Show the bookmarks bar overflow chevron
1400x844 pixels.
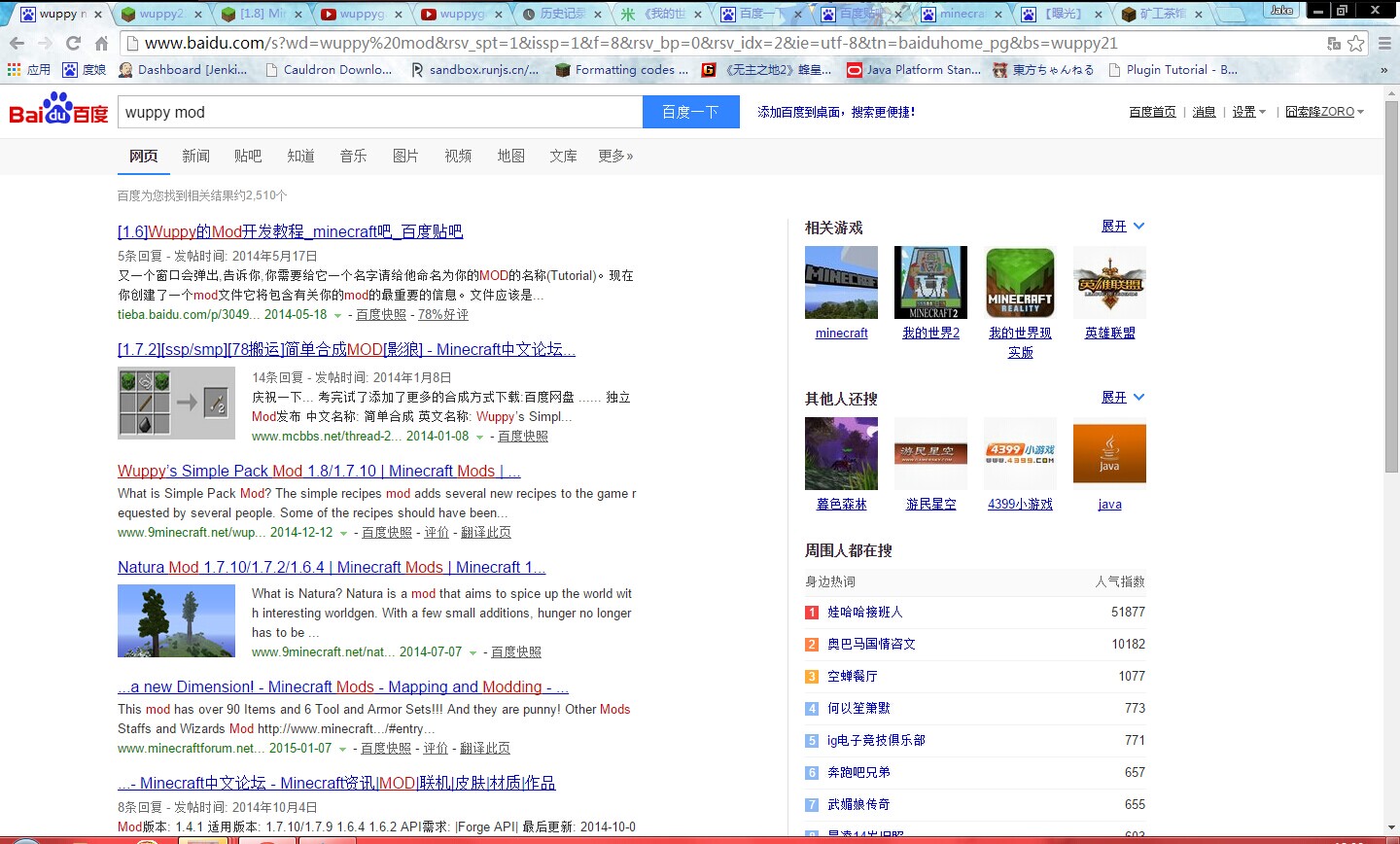pos(1384,70)
